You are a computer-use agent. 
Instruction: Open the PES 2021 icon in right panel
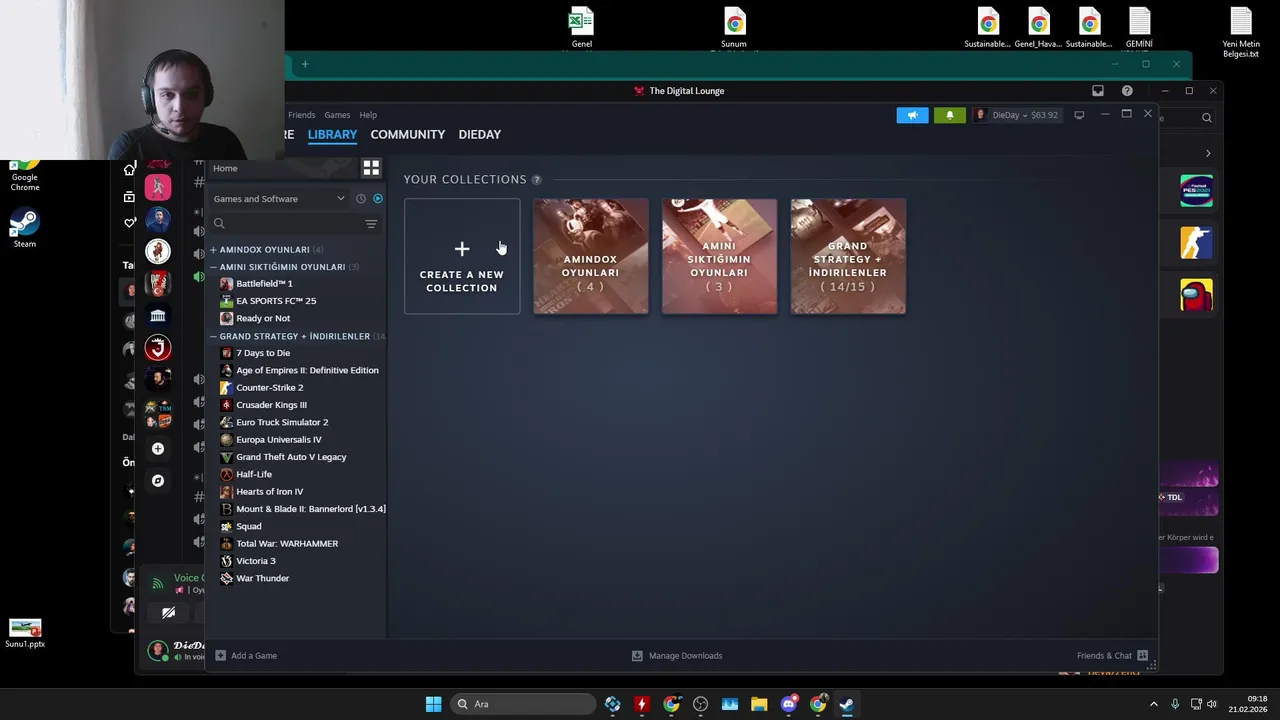[x=1196, y=191]
